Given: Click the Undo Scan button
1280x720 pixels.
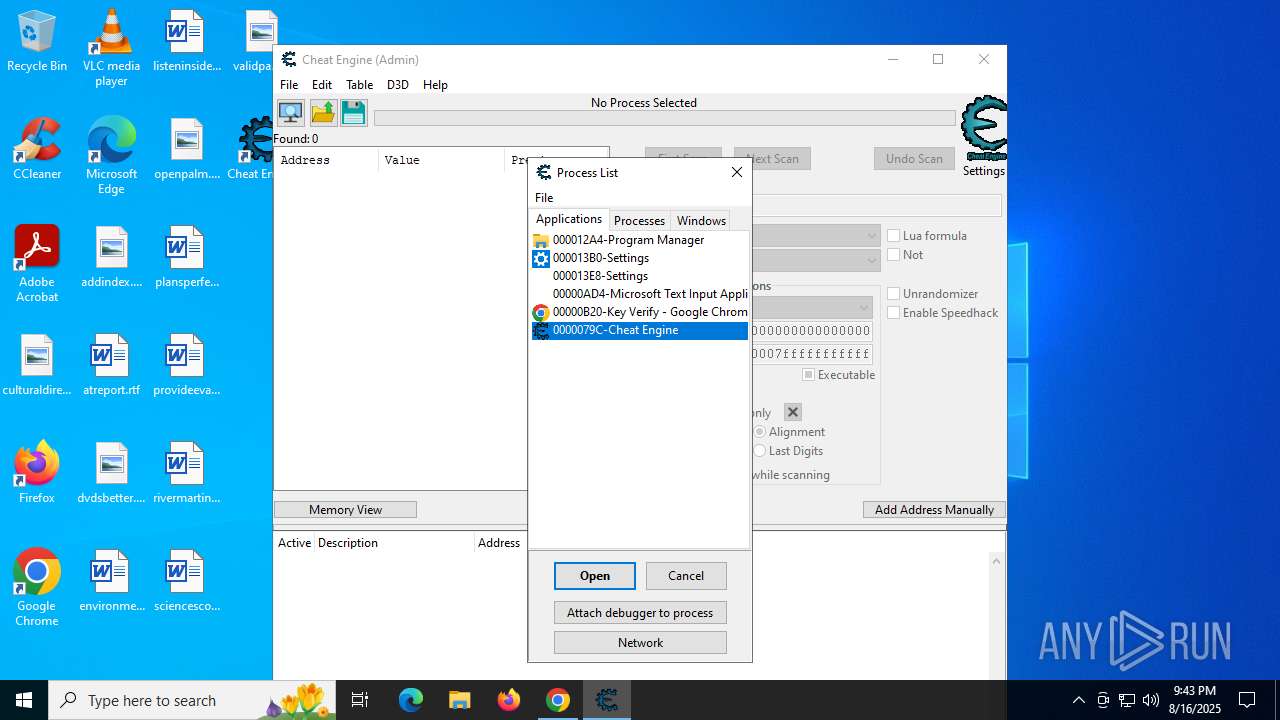Looking at the screenshot, I should click(x=914, y=159).
